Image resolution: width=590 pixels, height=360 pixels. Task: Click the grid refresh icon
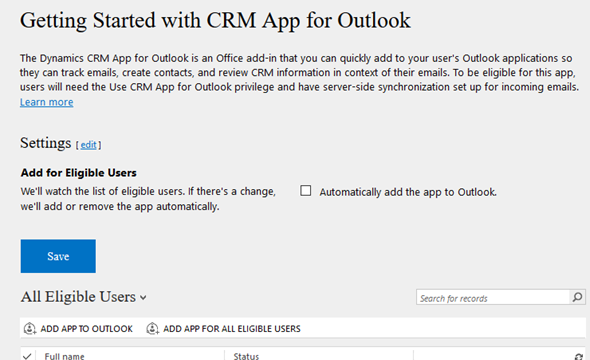pyautogui.click(x=579, y=356)
